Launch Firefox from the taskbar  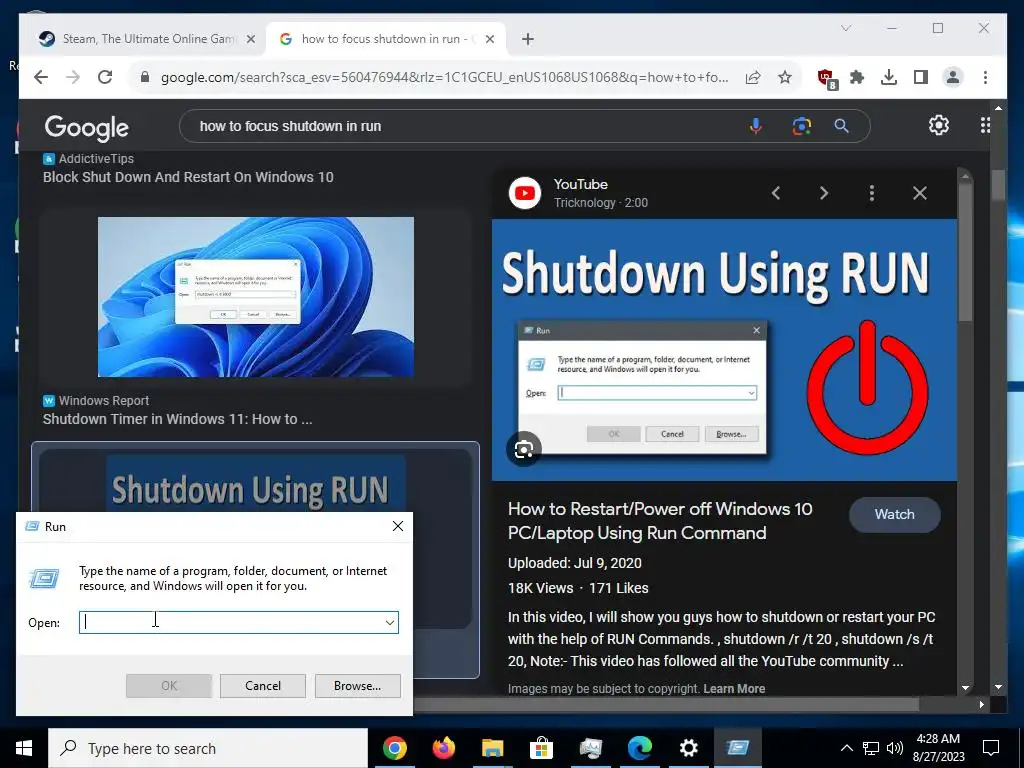443,748
